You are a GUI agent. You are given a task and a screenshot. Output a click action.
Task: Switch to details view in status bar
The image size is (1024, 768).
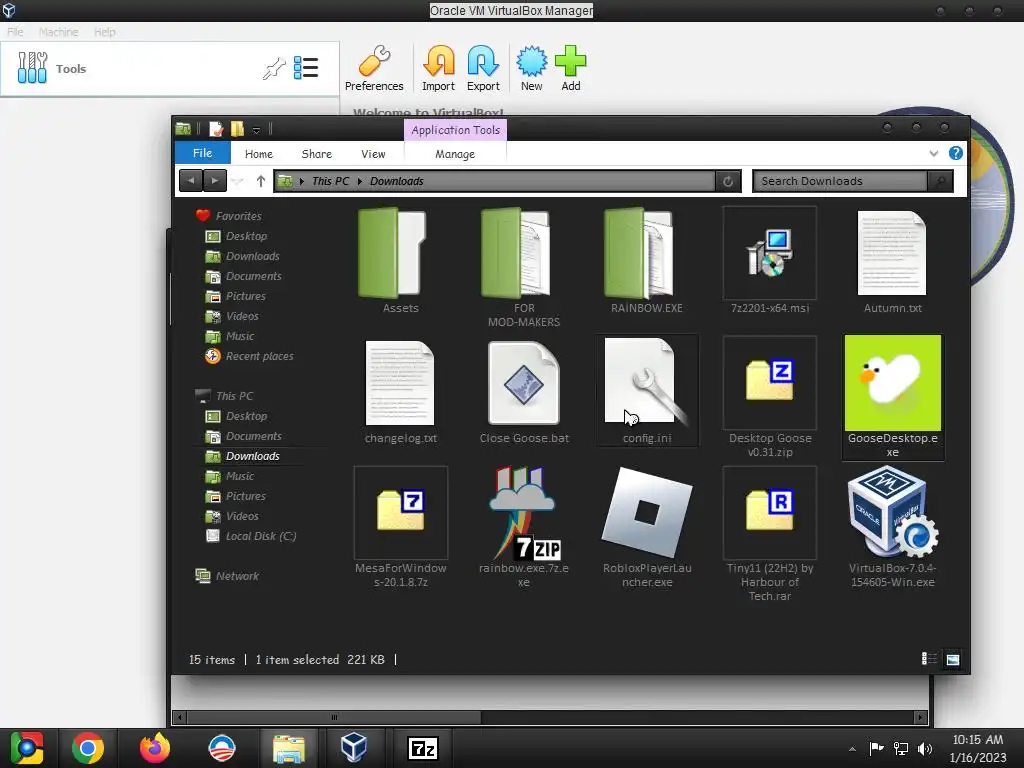pyautogui.click(x=928, y=659)
